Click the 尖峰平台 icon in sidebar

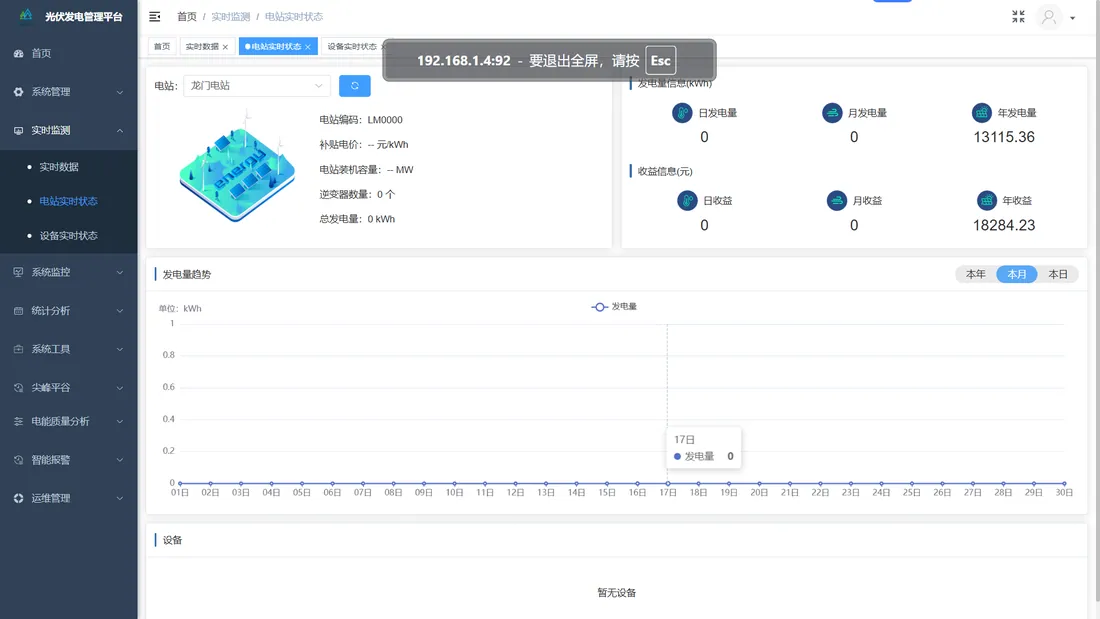click(x=18, y=387)
